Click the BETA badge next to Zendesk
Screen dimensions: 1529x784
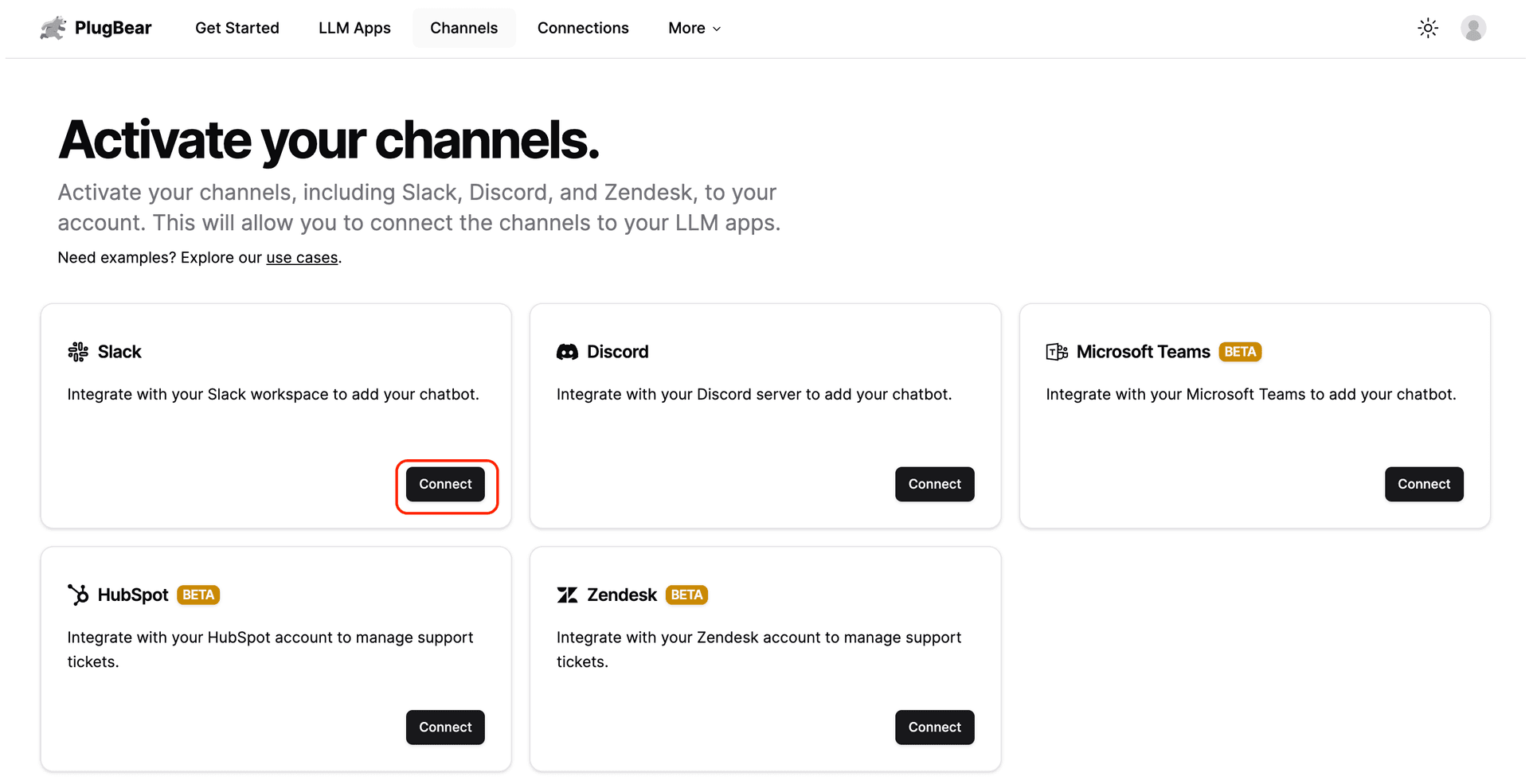(686, 595)
